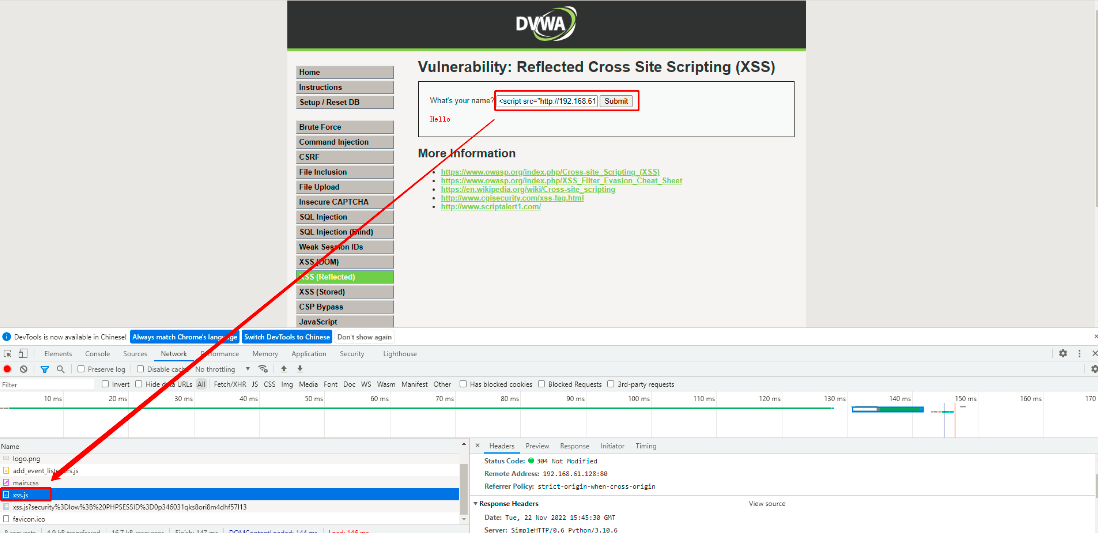Open the XSS (Stored) page

point(345,292)
